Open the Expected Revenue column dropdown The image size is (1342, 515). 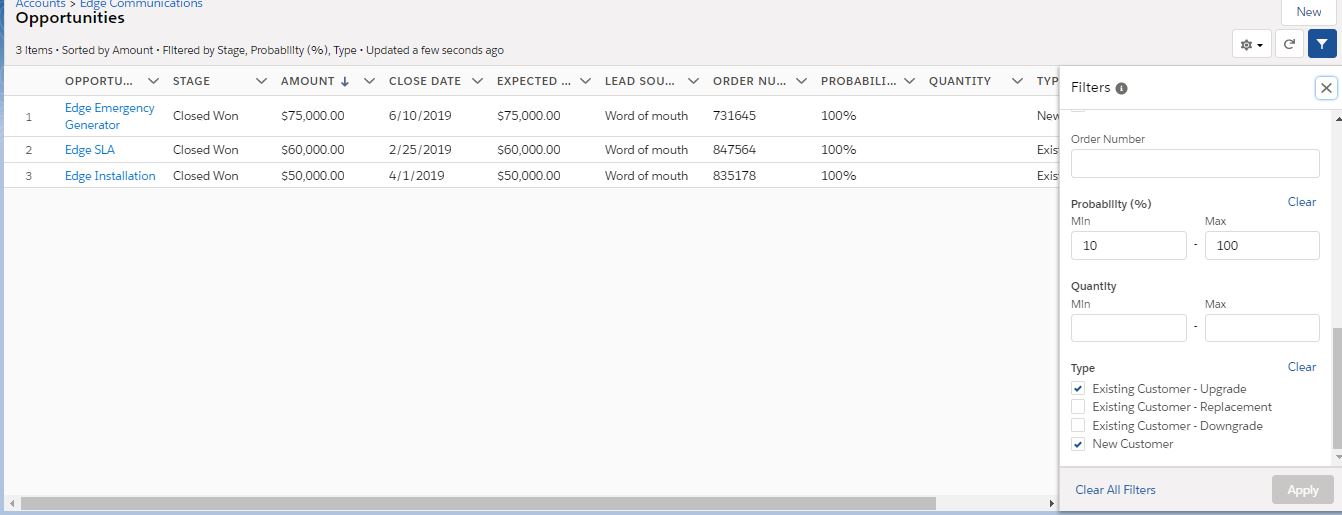click(585, 81)
